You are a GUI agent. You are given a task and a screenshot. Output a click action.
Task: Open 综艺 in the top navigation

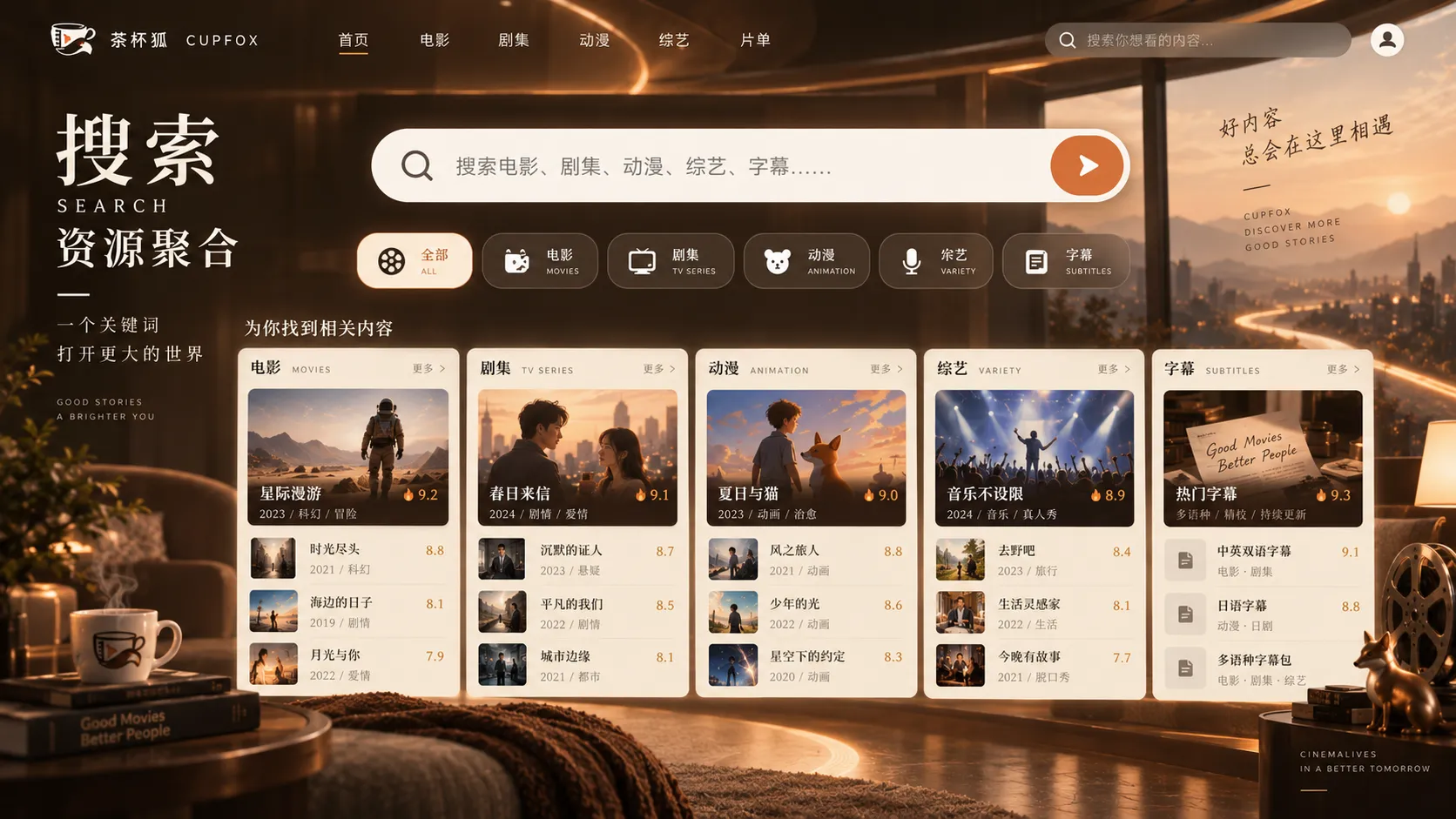pos(674,40)
